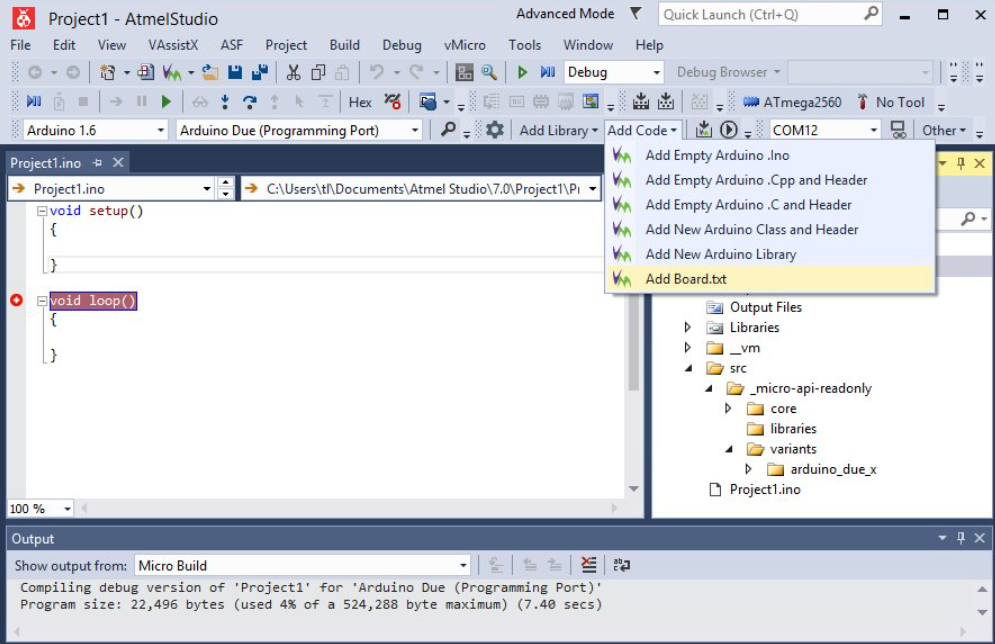Toggle the red breakpoint at void loop()
Viewport: 995px width, 644px height.
(16, 300)
